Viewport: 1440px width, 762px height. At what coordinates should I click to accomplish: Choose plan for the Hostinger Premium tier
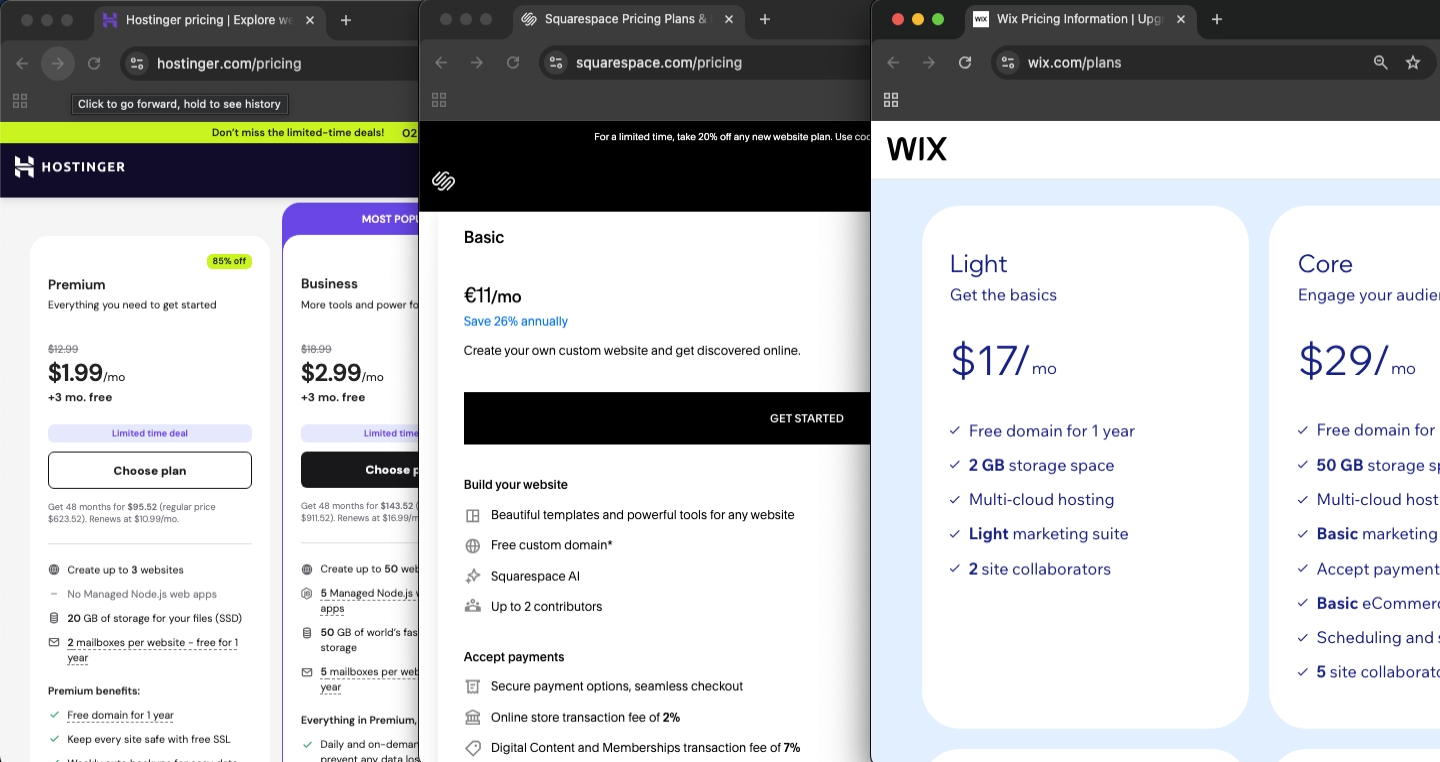[x=149, y=470]
